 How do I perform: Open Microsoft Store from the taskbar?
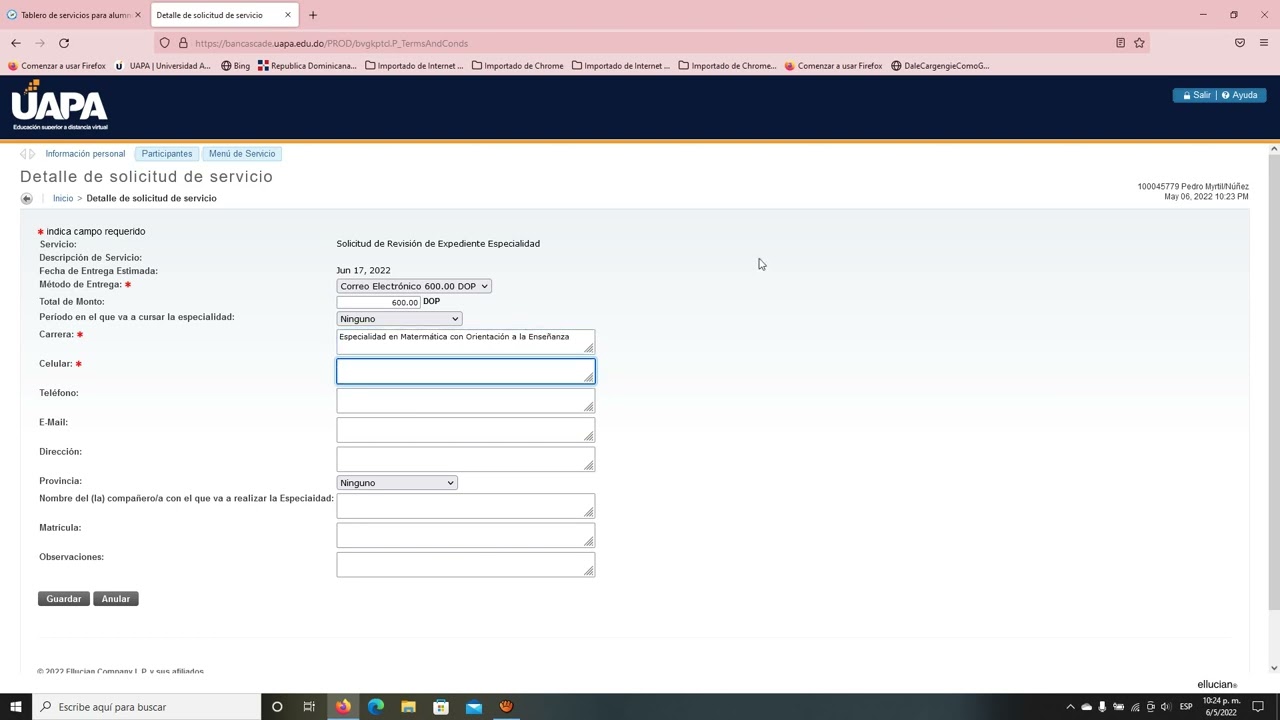coord(441,707)
